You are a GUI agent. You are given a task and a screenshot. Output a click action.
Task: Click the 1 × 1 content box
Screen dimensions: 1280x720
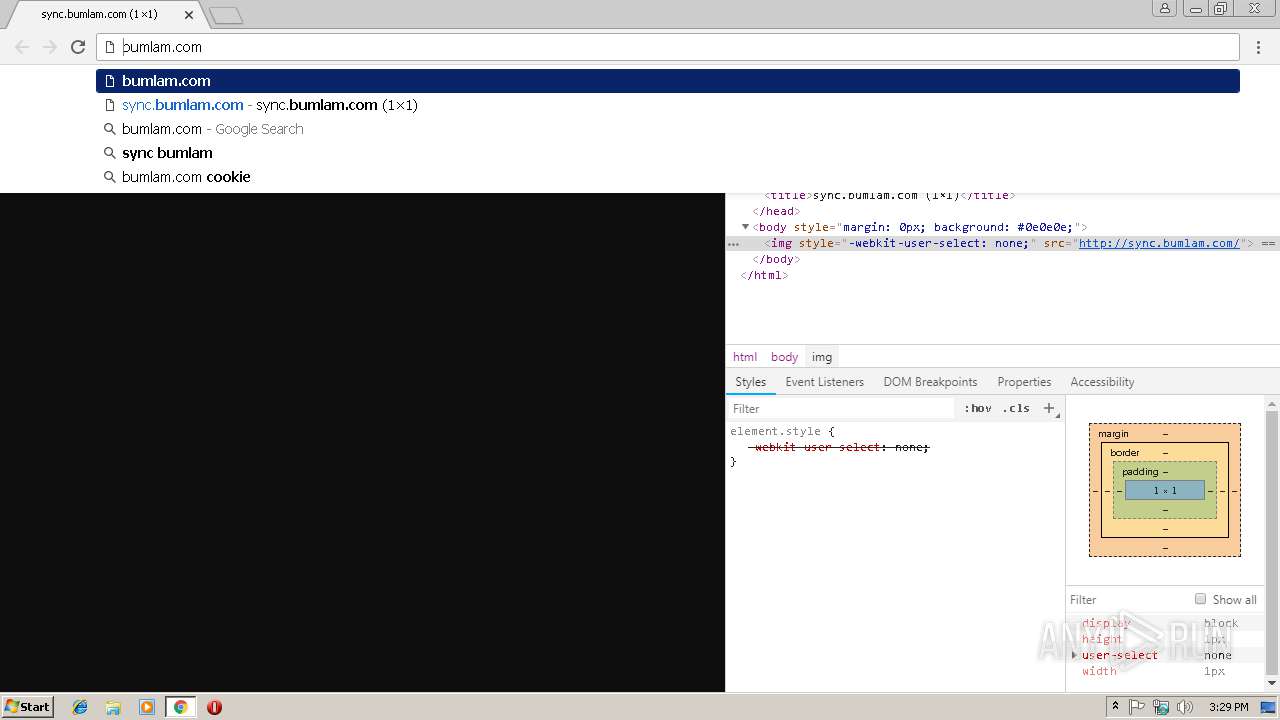click(x=1165, y=491)
